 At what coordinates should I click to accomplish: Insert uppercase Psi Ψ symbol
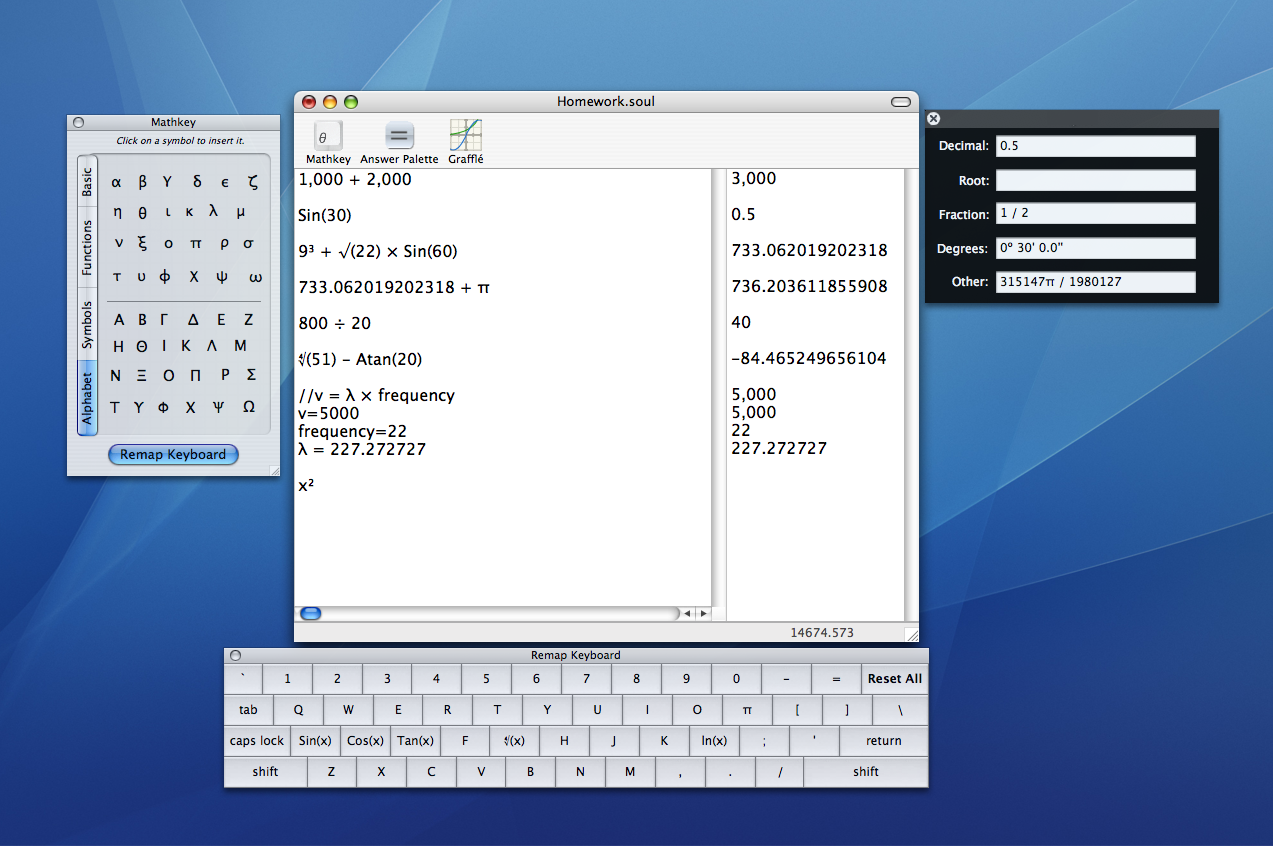point(218,407)
